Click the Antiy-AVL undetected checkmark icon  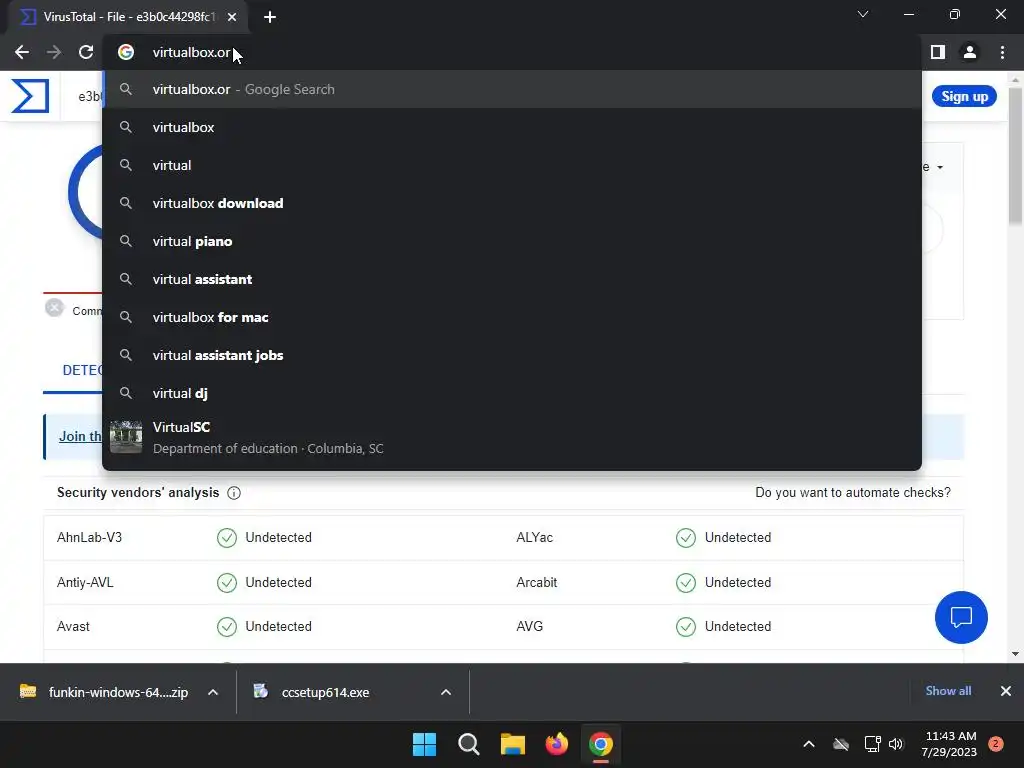tap(227, 583)
